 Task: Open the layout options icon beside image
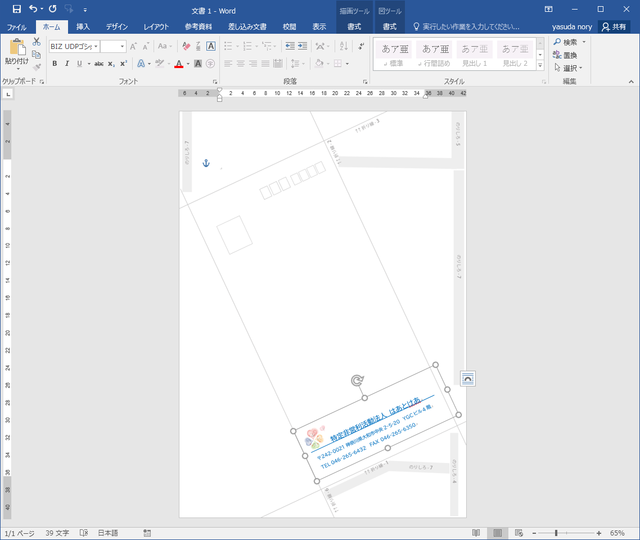click(467, 377)
